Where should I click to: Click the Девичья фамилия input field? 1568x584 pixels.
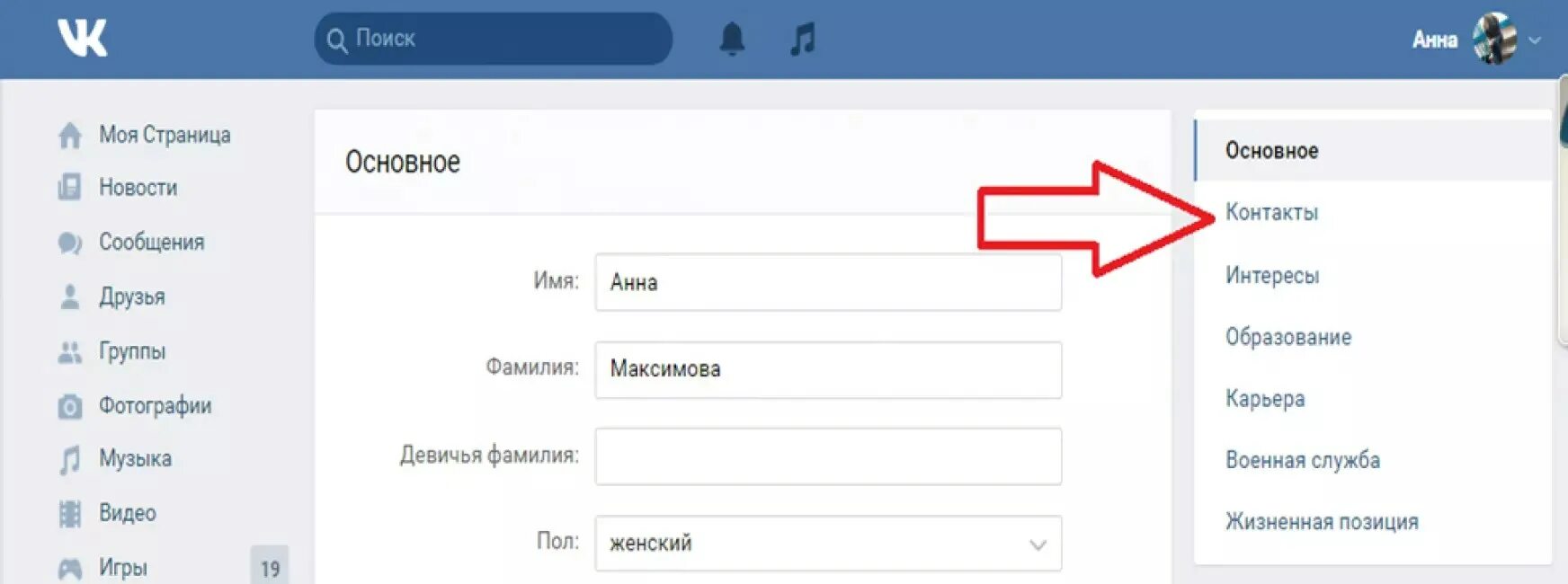coord(828,456)
